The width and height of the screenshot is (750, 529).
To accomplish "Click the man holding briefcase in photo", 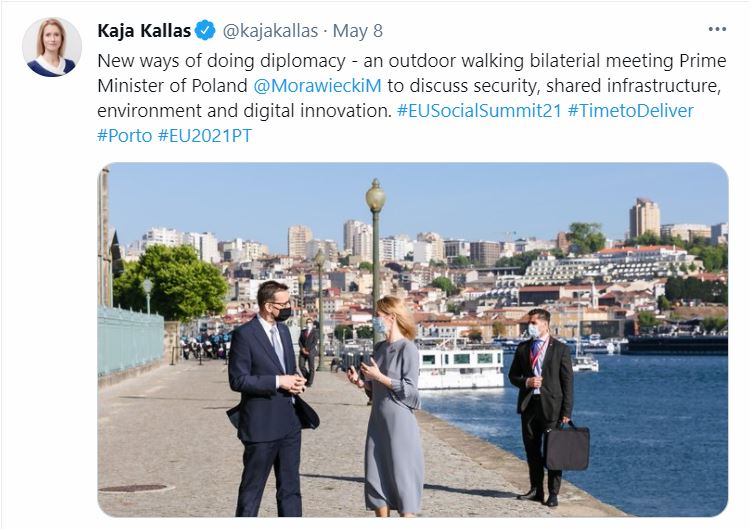I will (x=543, y=408).
